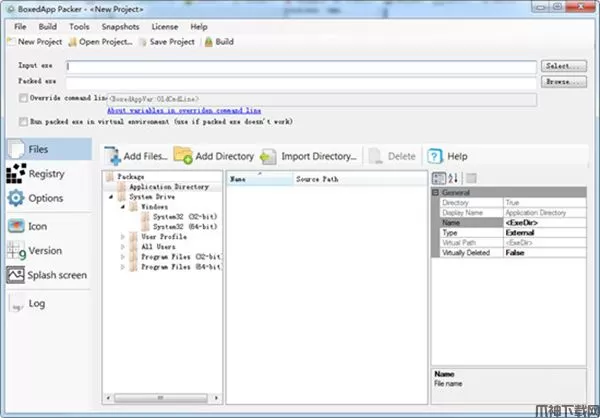Select the Virtually Deleted property row
This screenshot has width=600, height=418.
pyautogui.click(x=513, y=253)
